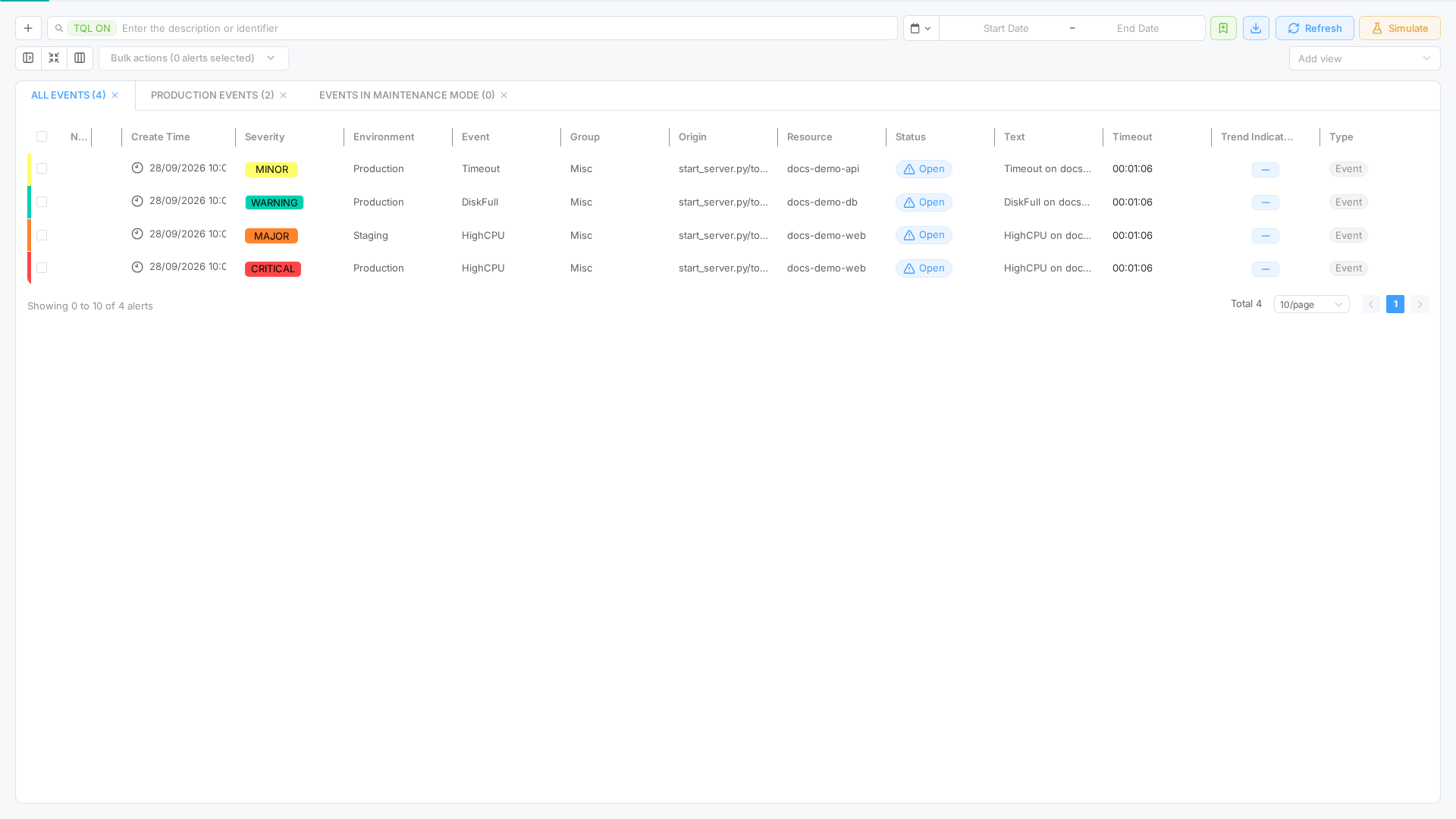Viewport: 1456px width, 819px height.
Task: Click clock icon in the DiskFull row
Action: [x=137, y=201]
